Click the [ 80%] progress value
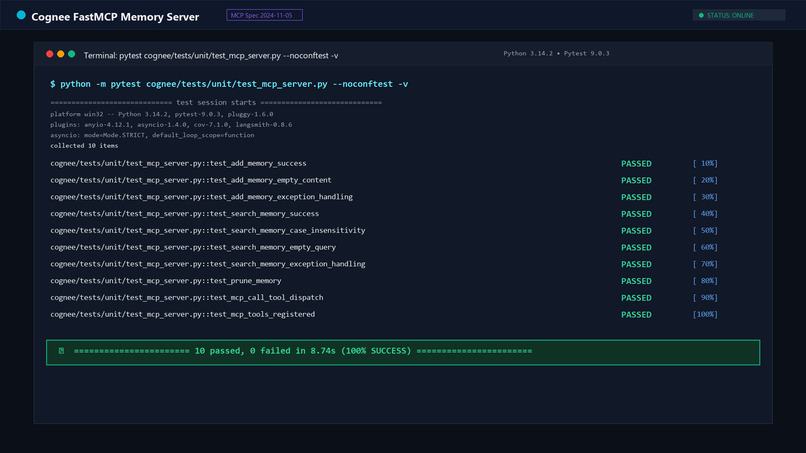806x453 pixels. pyautogui.click(x=705, y=281)
